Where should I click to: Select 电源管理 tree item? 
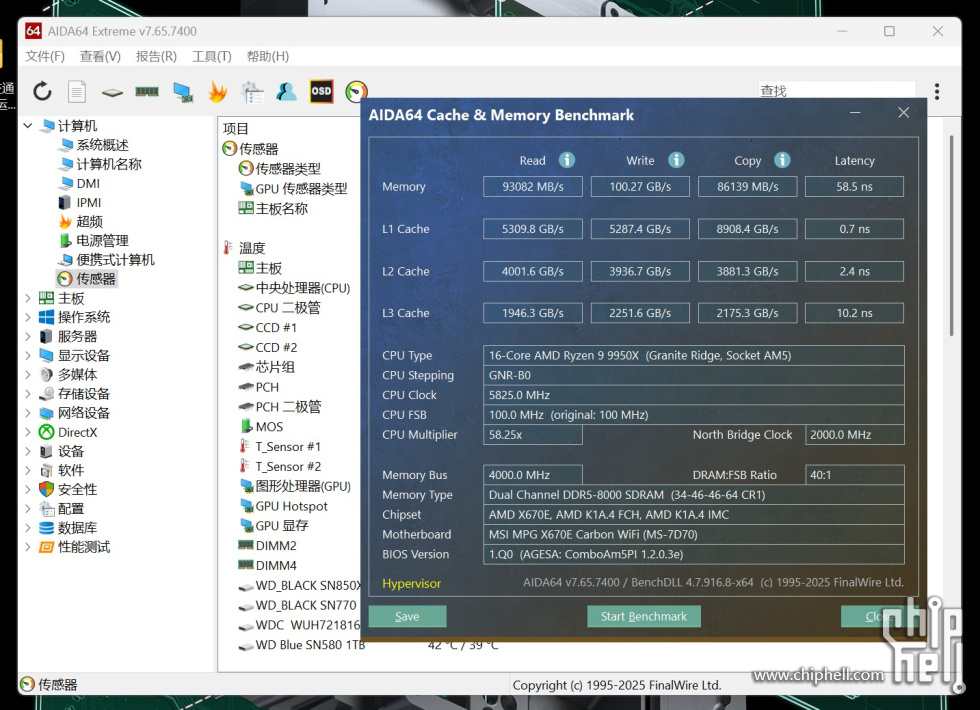(102, 241)
